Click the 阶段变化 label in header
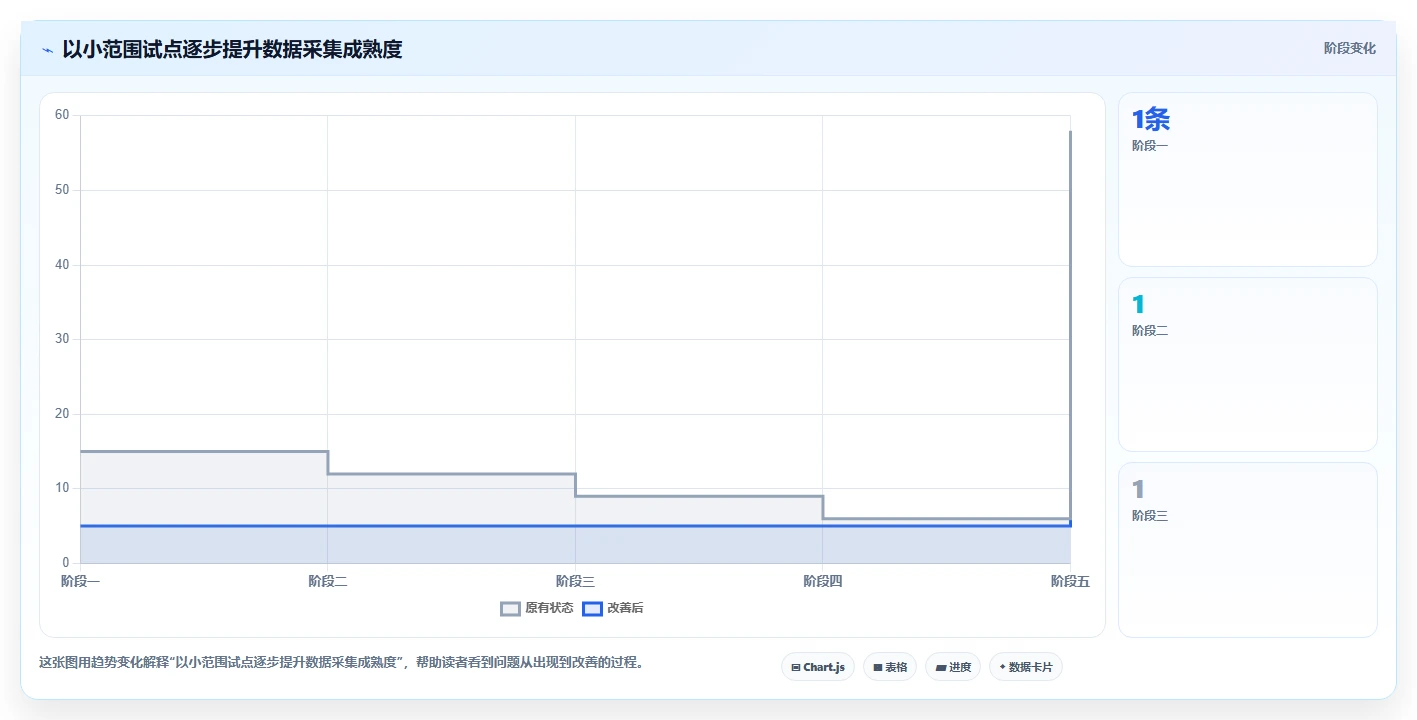The width and height of the screenshot is (1417, 720). (x=1350, y=48)
